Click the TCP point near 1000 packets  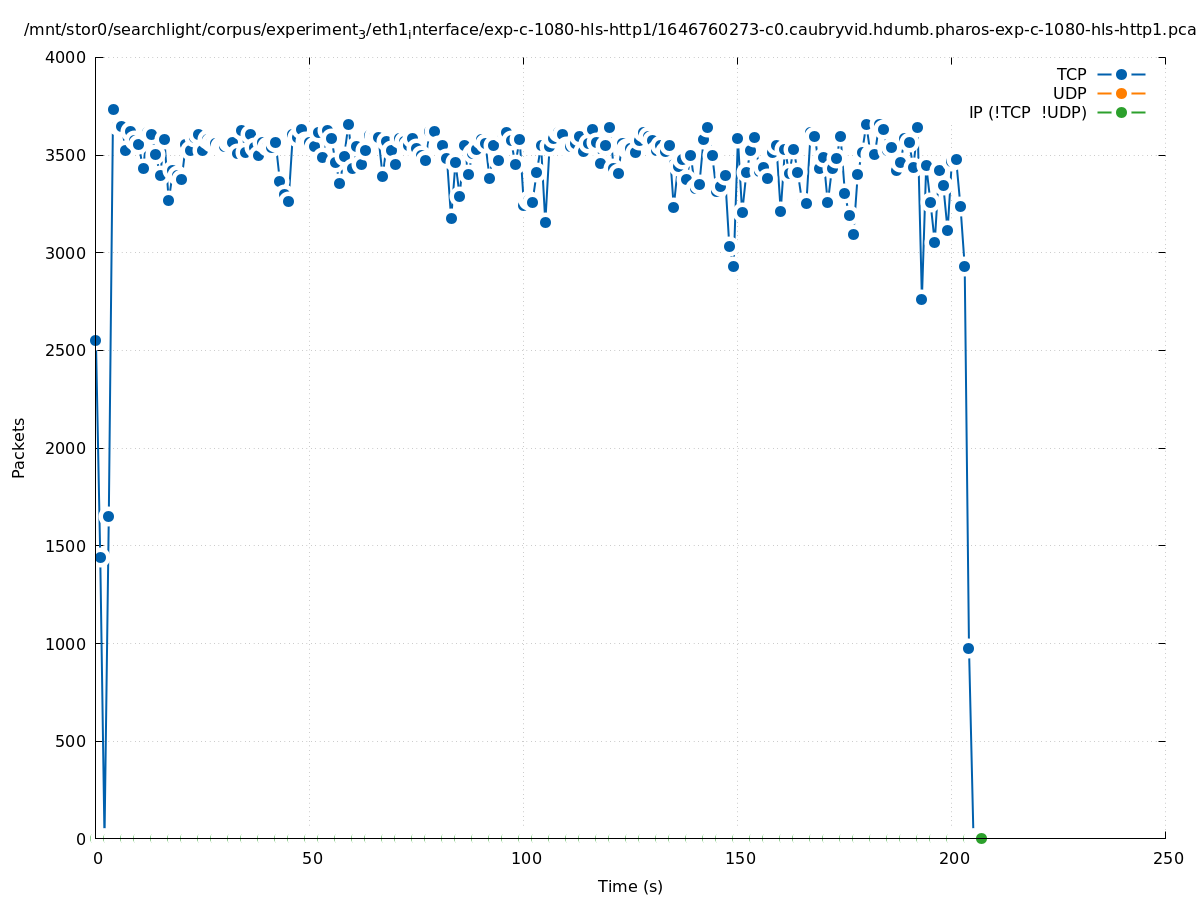coord(968,648)
